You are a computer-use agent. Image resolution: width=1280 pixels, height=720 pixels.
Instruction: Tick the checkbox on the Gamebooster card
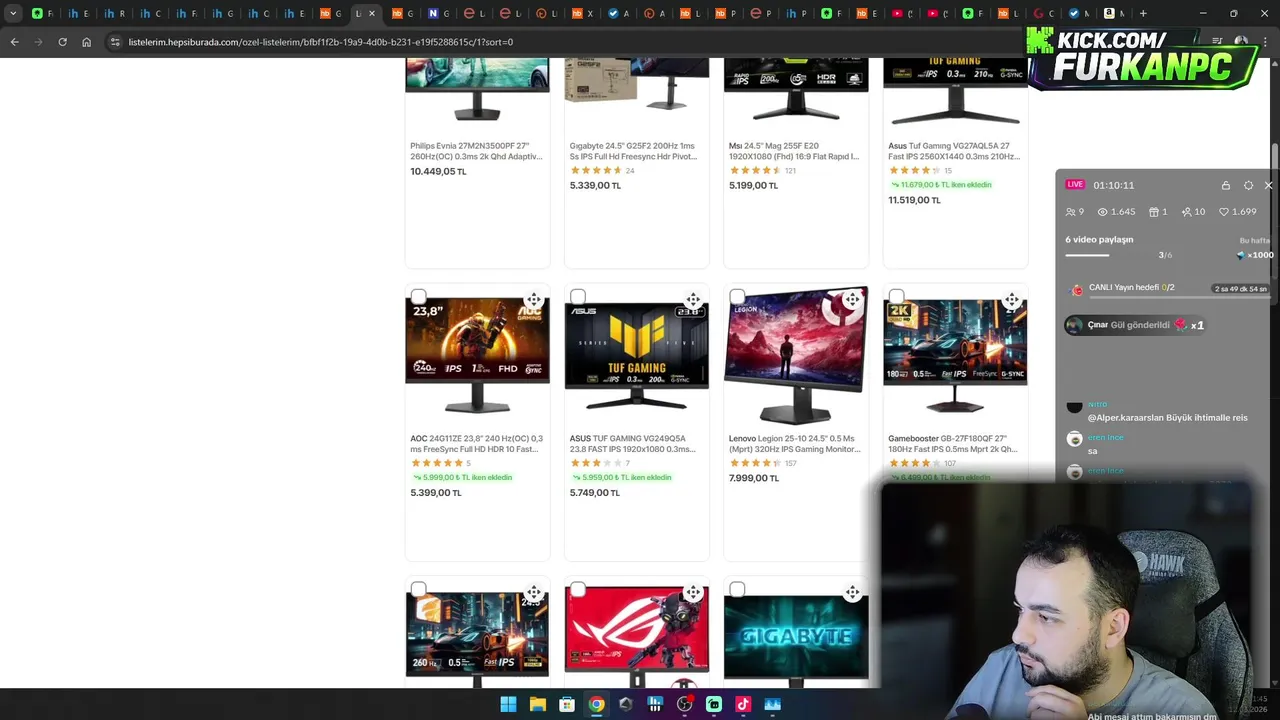[x=896, y=297]
